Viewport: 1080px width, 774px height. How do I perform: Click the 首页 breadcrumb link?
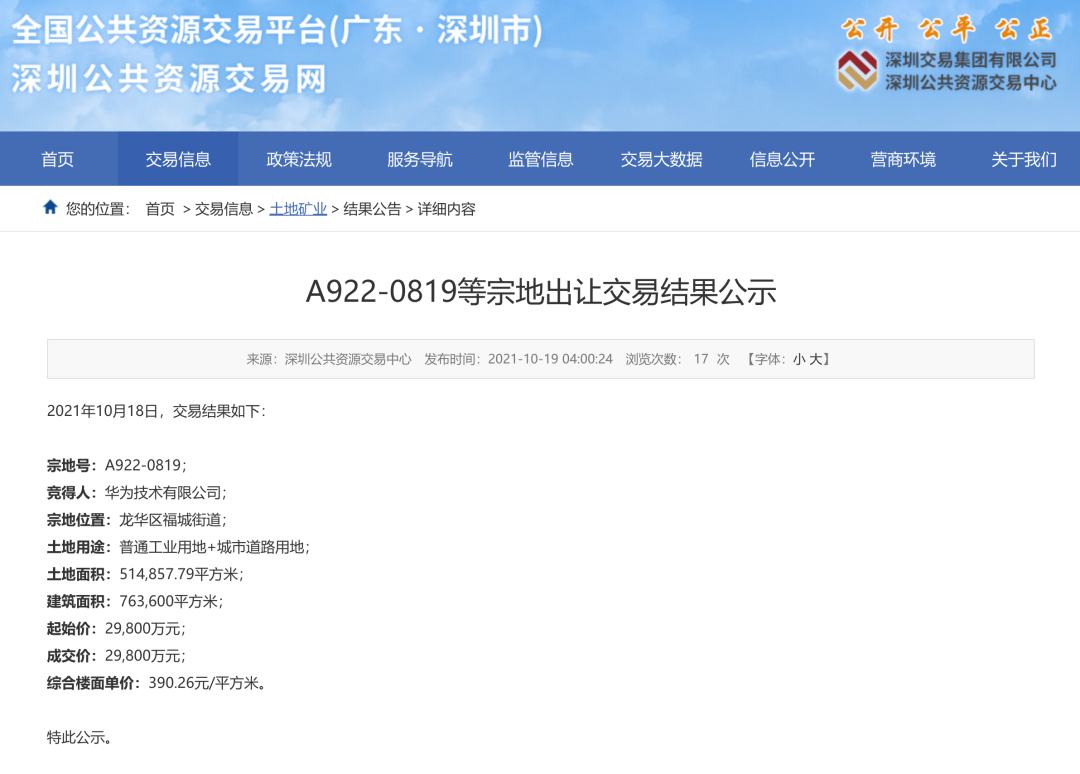[160, 209]
